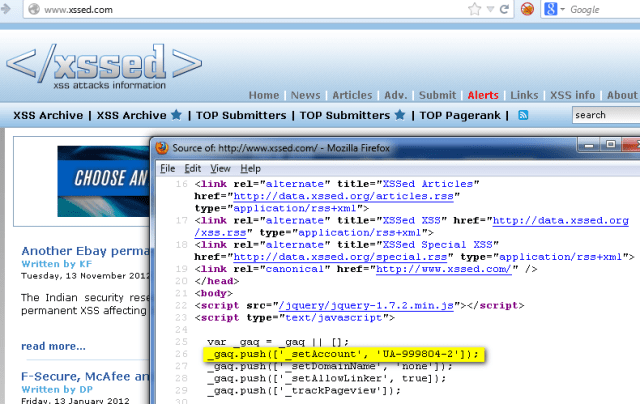Open the Articles nav link
The image size is (640, 404).
point(352,95)
